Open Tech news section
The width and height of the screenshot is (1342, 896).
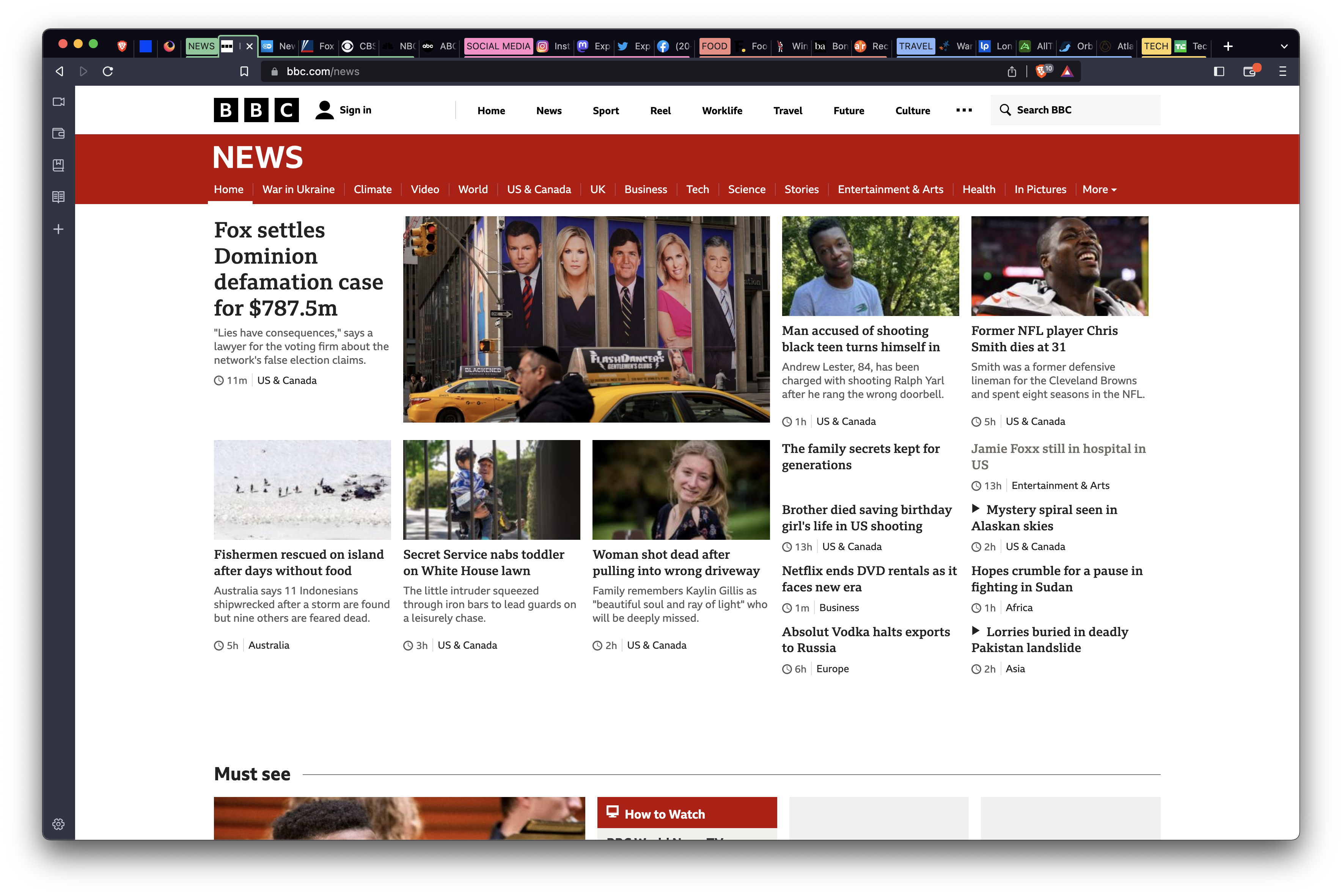click(697, 189)
